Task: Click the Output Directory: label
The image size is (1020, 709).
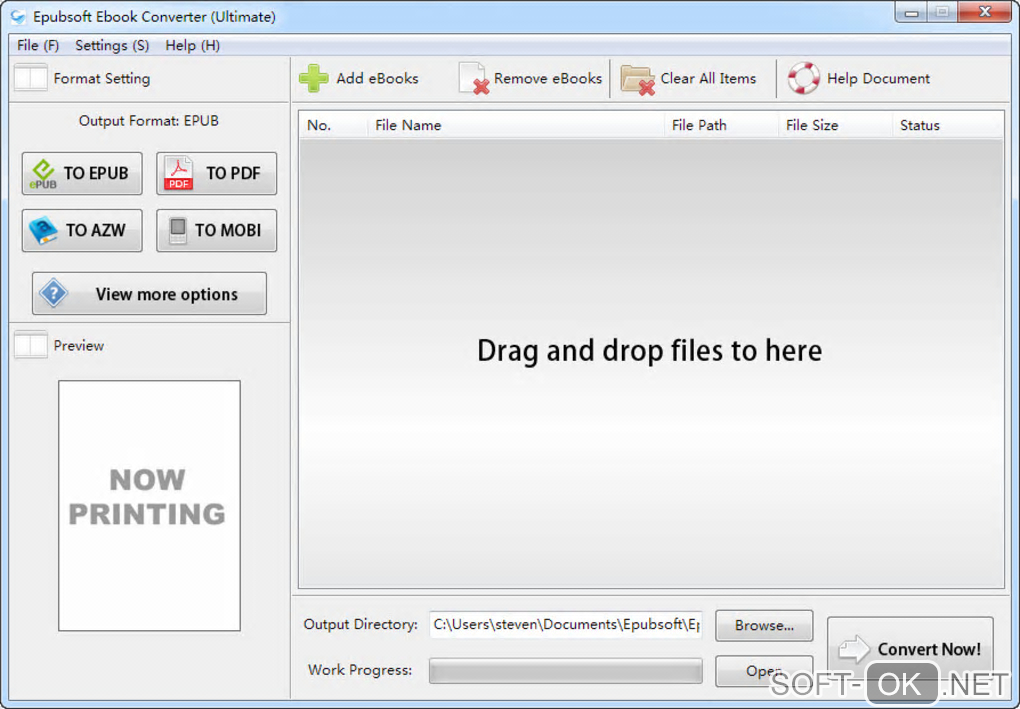Action: point(360,624)
